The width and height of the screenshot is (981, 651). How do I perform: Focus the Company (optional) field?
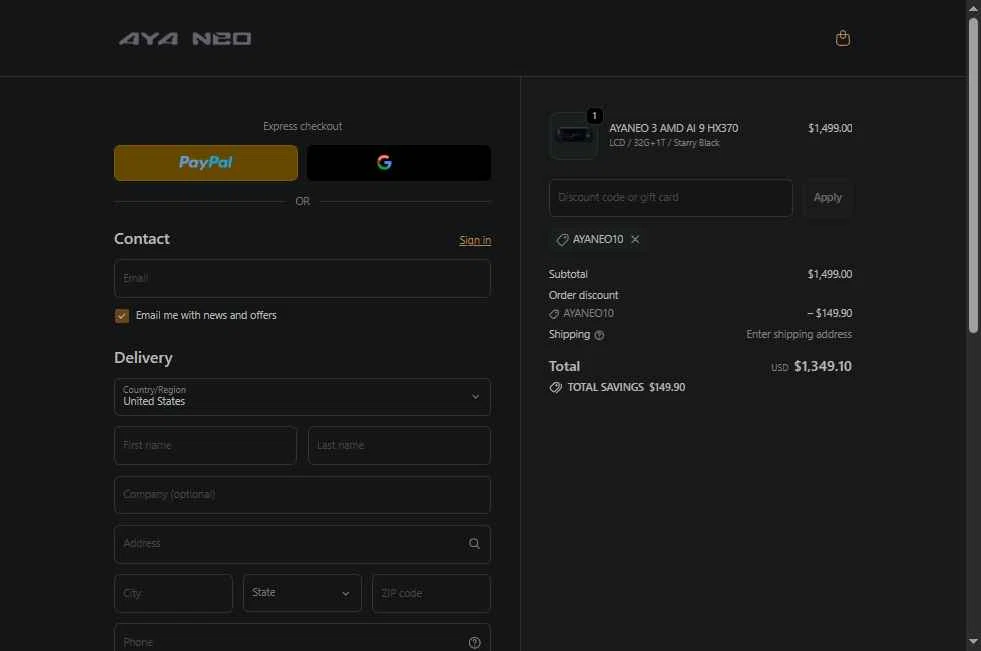[302, 495]
